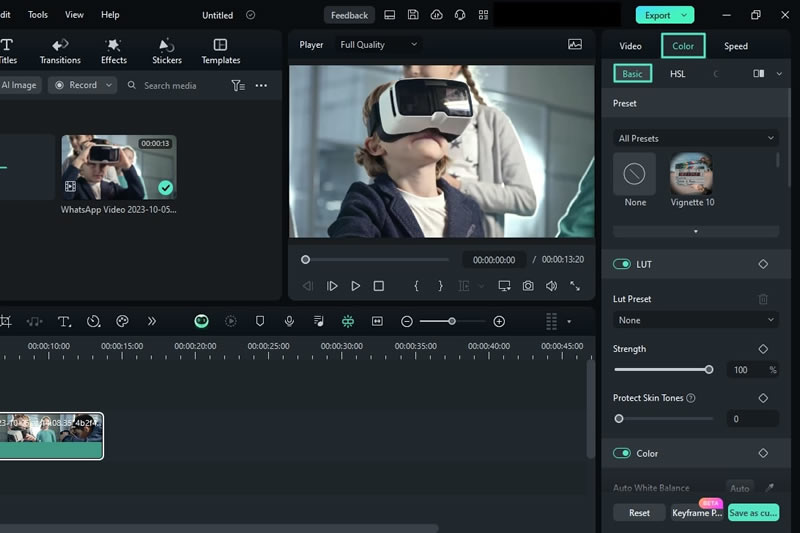
Task: Add keyframe diamond for Protect Skin Tones
Action: [763, 398]
